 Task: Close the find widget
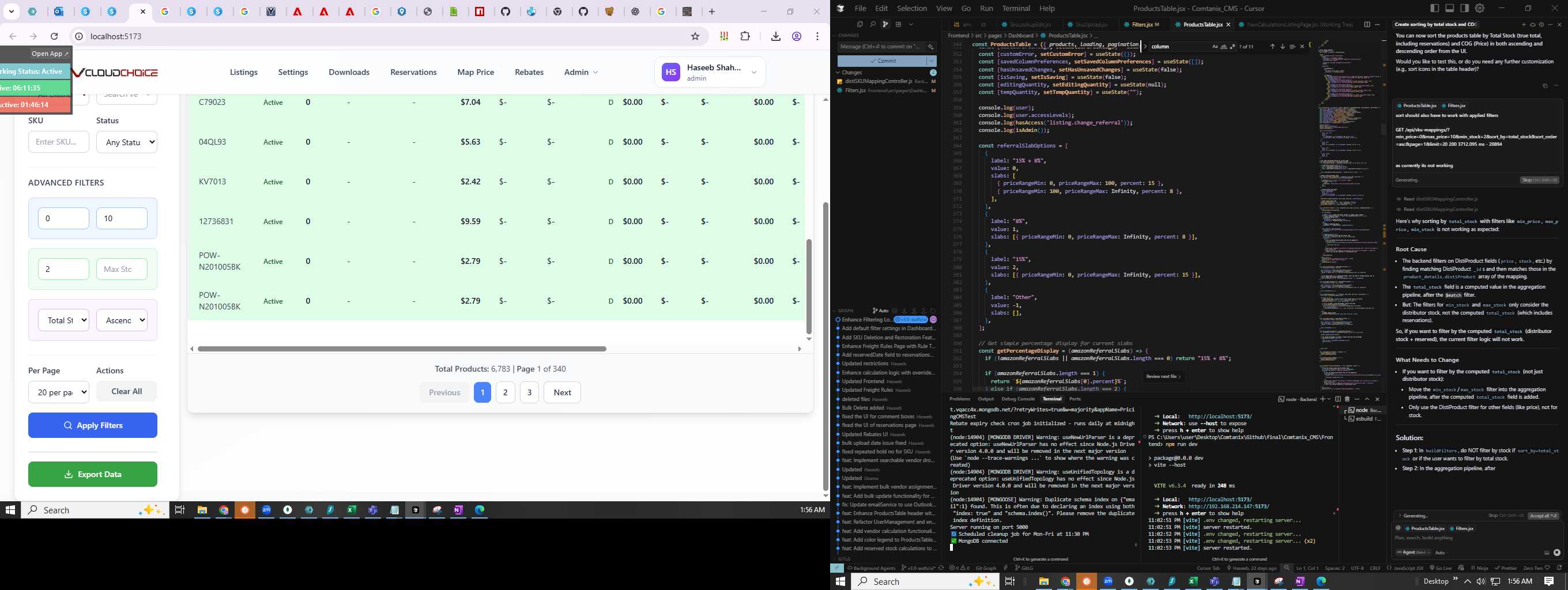point(1302,46)
